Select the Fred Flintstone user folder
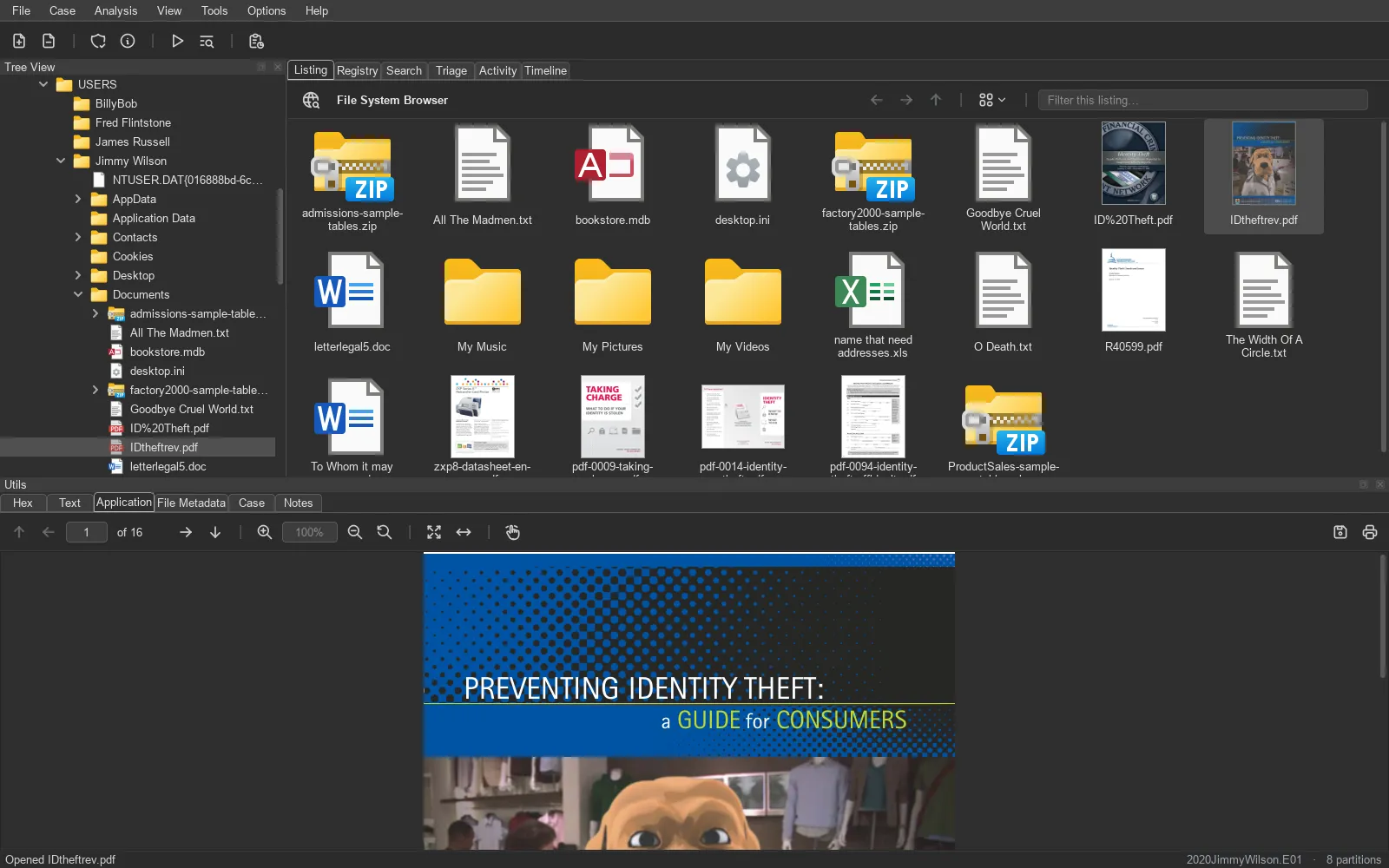The image size is (1389, 868). pos(133,122)
